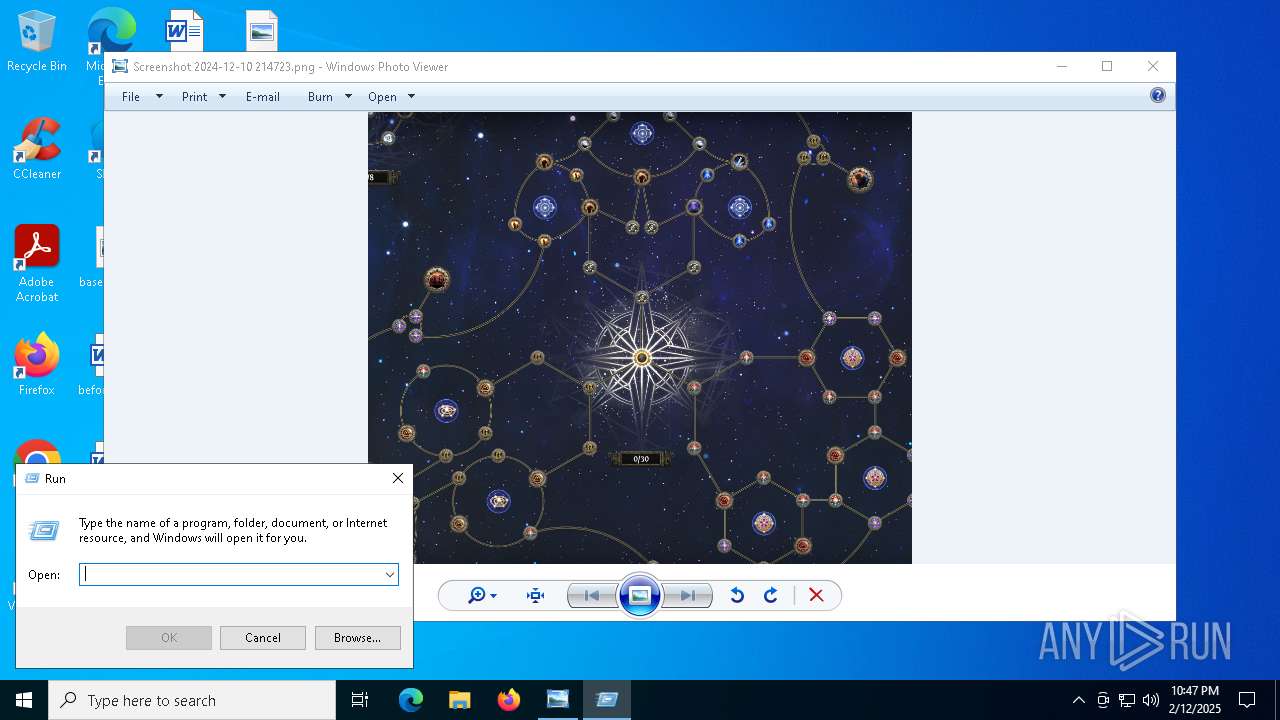Expand the Print dropdown arrow
Image resolution: width=1280 pixels, height=720 pixels.
tap(222, 96)
